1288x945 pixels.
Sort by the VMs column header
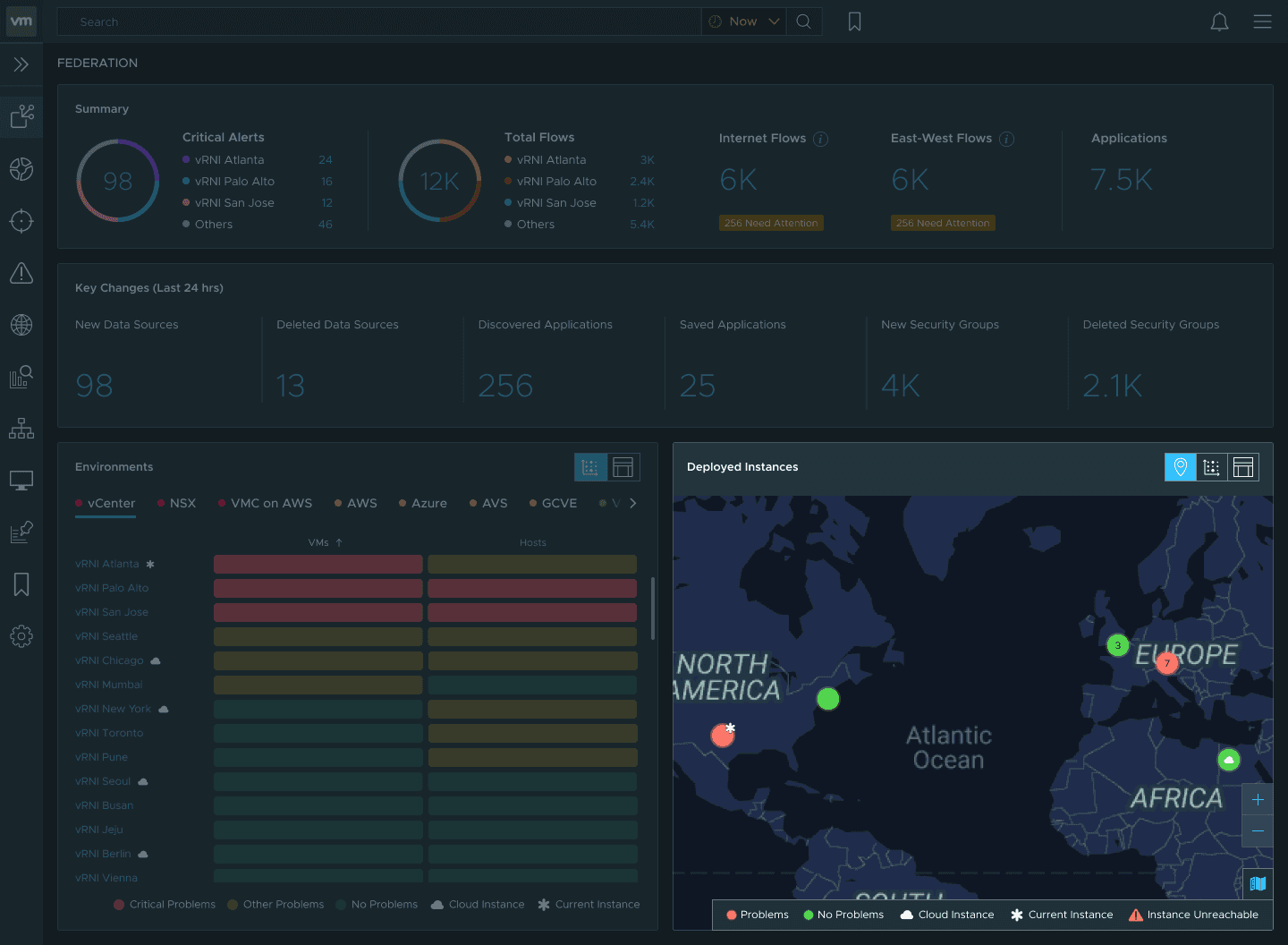click(326, 542)
